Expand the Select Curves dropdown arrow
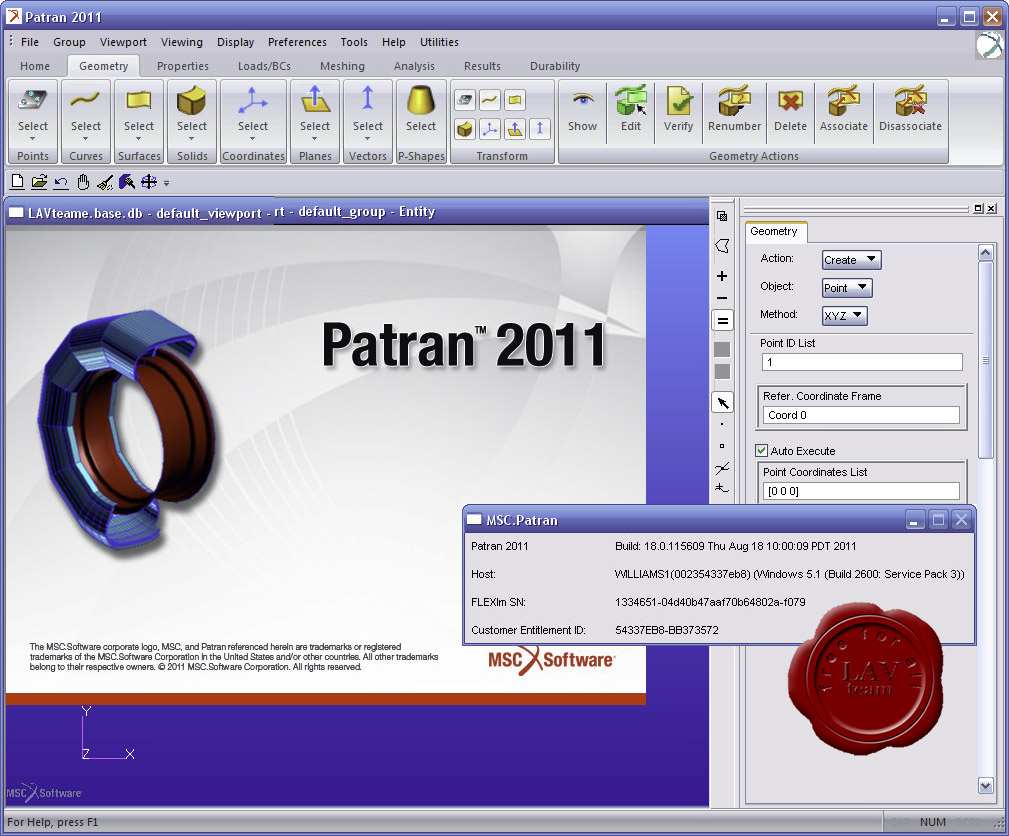Viewport: 1009px width, 836px height. pos(86,138)
